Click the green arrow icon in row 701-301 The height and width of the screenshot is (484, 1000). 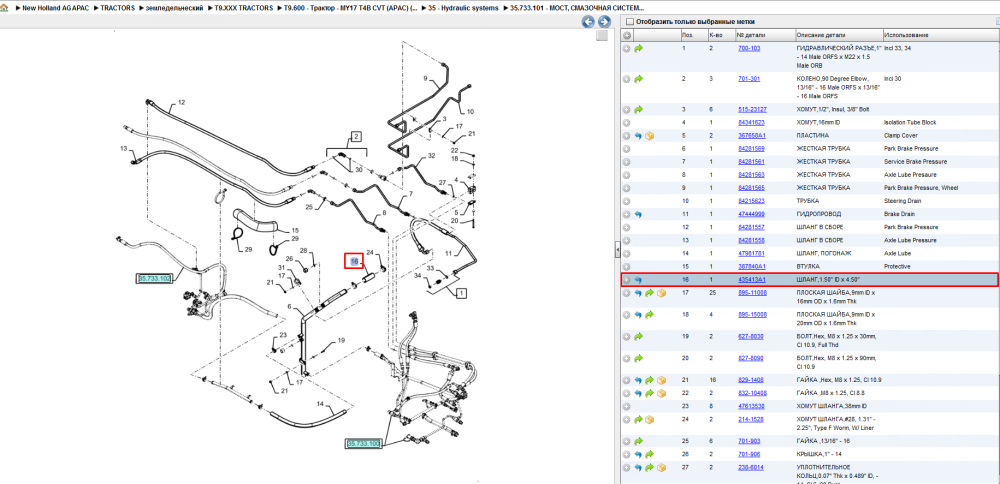(x=638, y=78)
